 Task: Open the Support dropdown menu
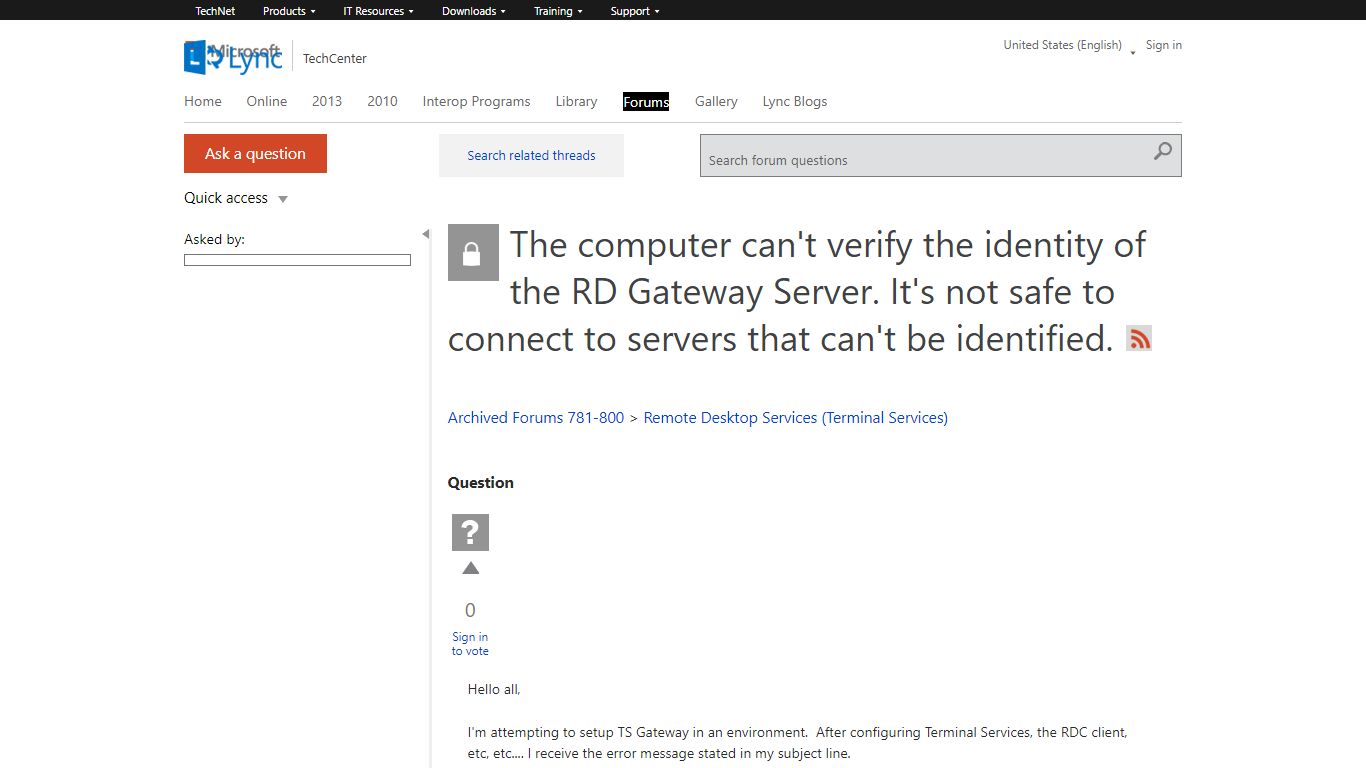coord(635,11)
